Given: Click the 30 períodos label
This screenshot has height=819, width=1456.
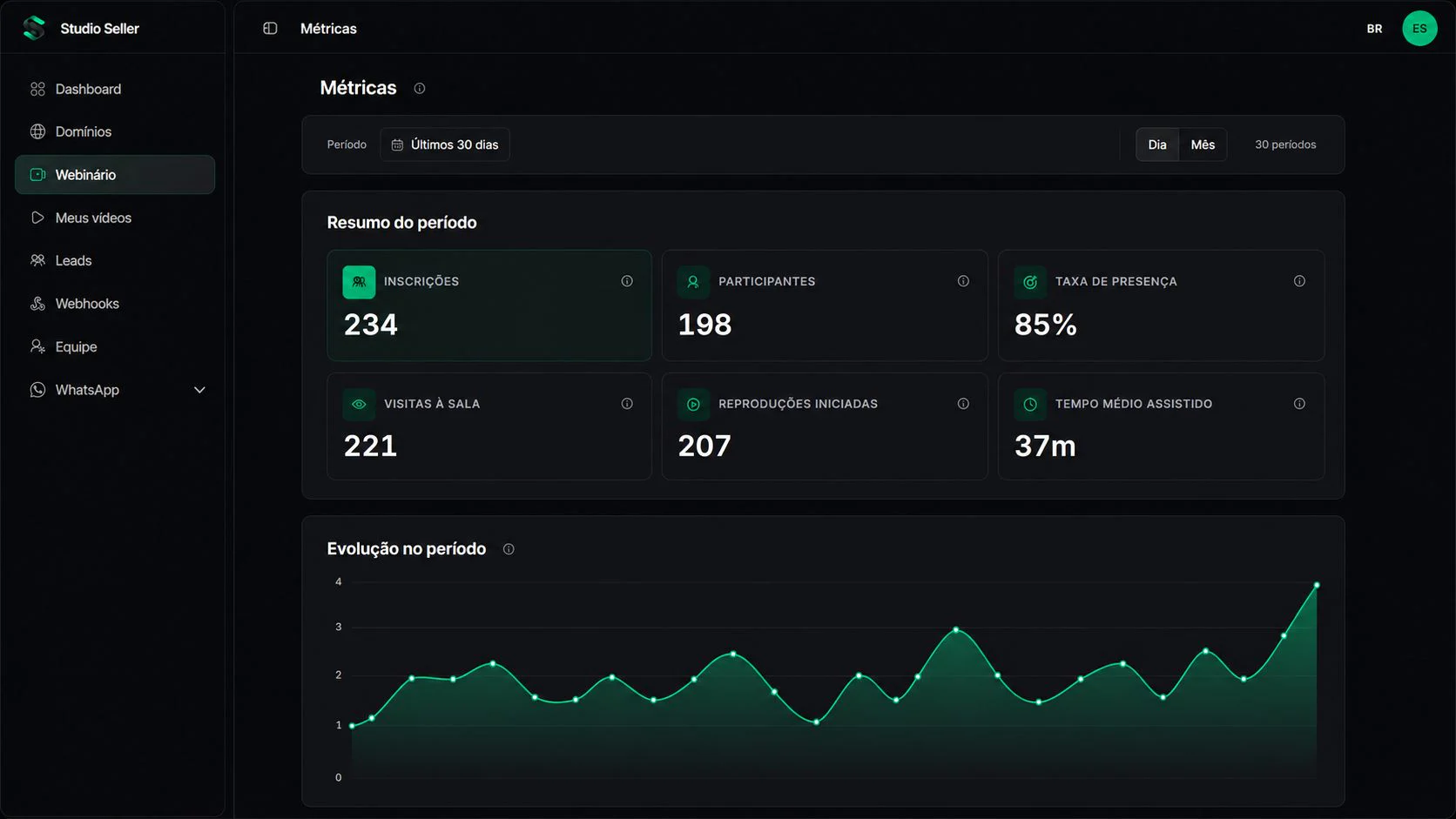Looking at the screenshot, I should pyautogui.click(x=1285, y=144).
